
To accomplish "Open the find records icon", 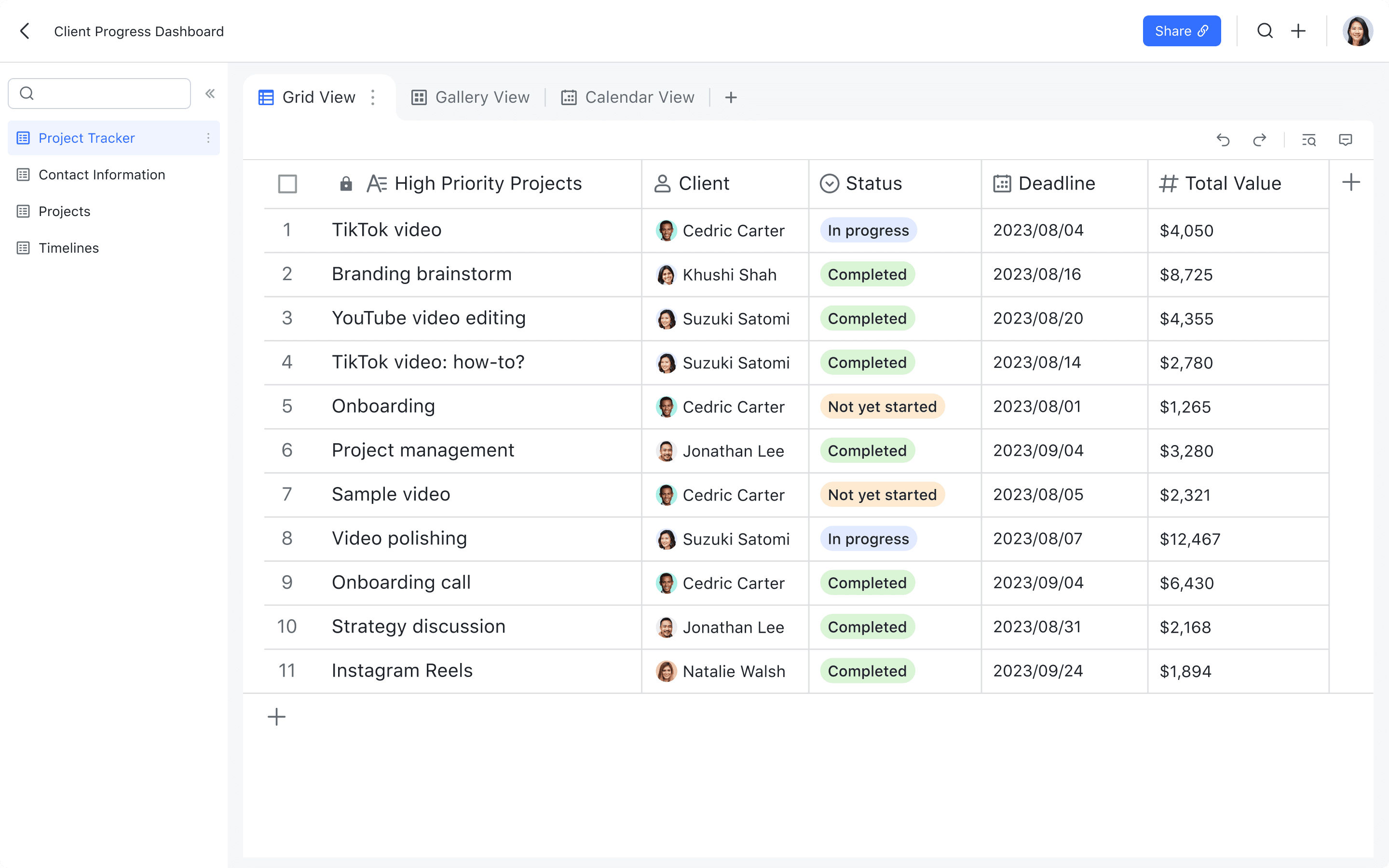I will 1308,140.
